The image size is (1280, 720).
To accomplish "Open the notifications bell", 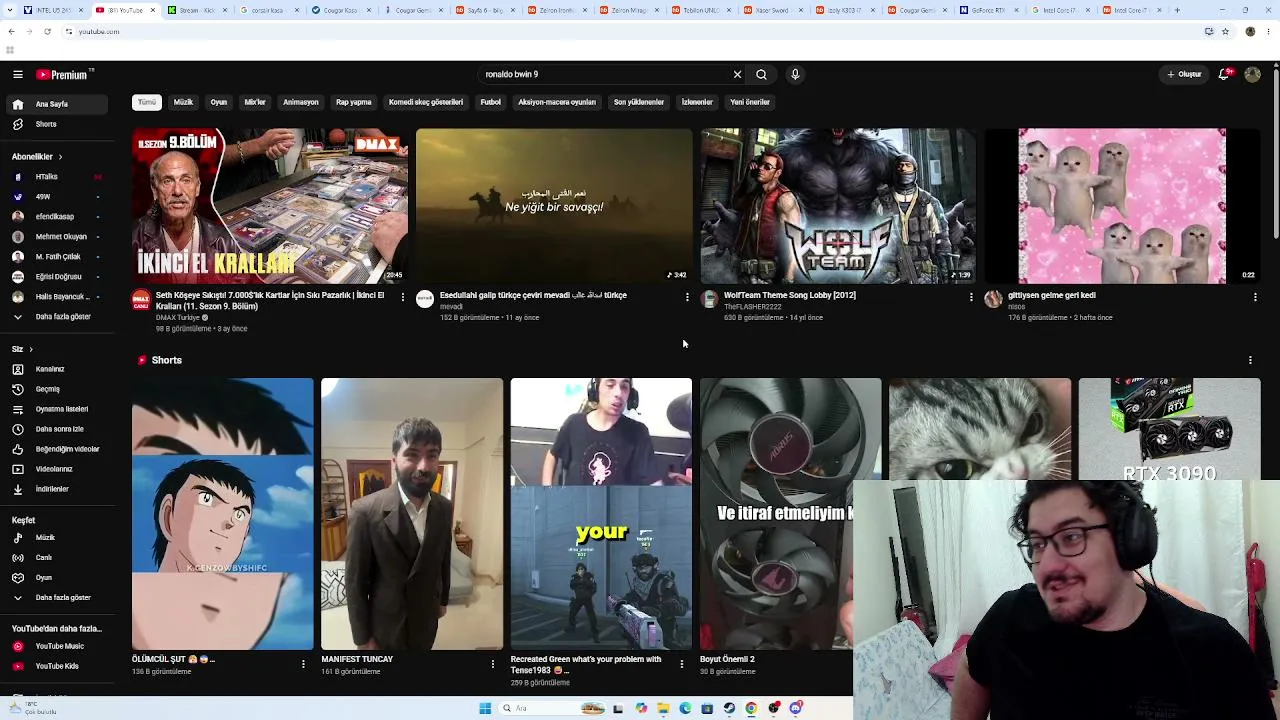I will click(x=1224, y=74).
